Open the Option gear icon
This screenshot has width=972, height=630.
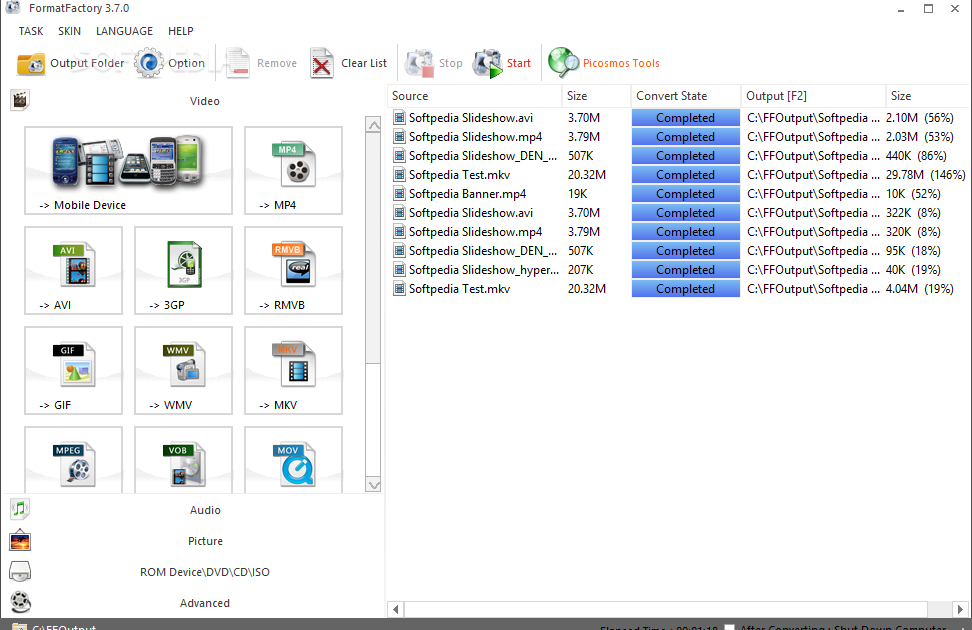pyautogui.click(x=149, y=63)
